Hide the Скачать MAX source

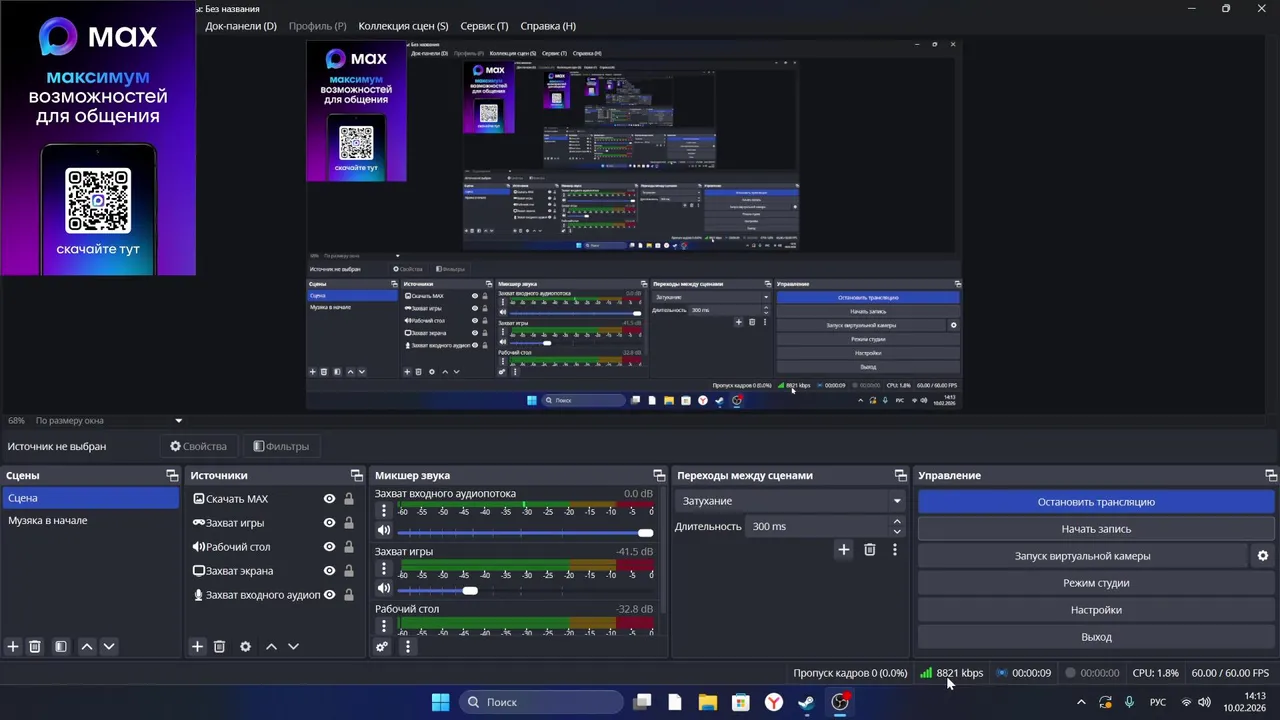[329, 499]
